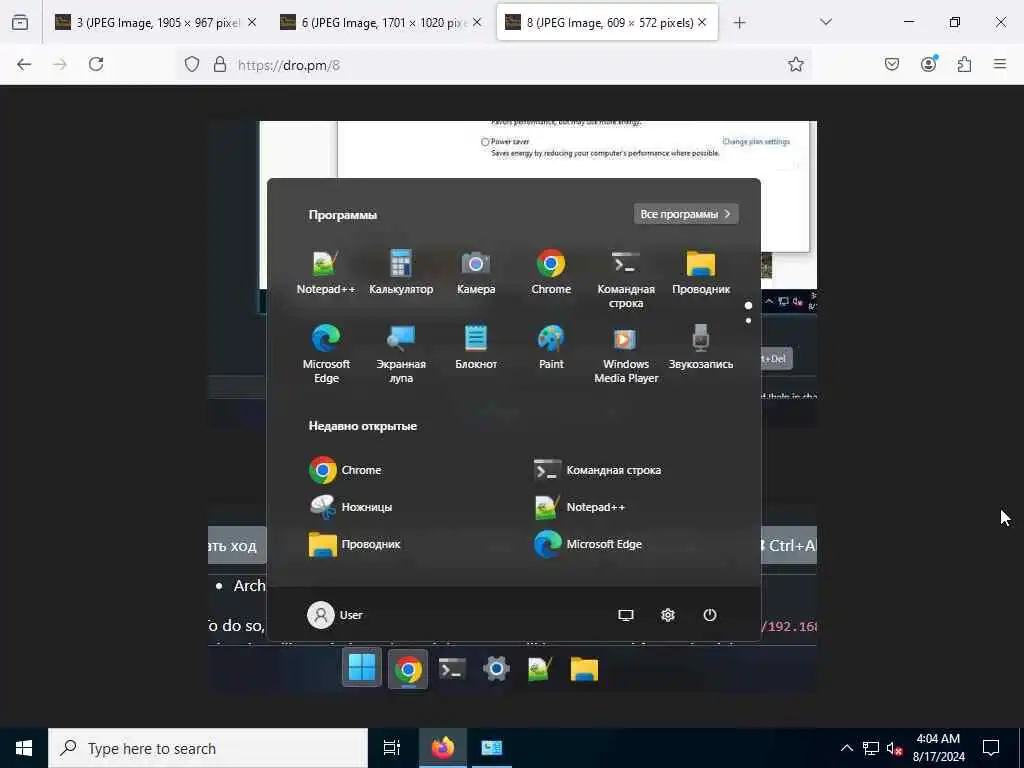
Task: Open the User account profile
Action: [x=335, y=615]
